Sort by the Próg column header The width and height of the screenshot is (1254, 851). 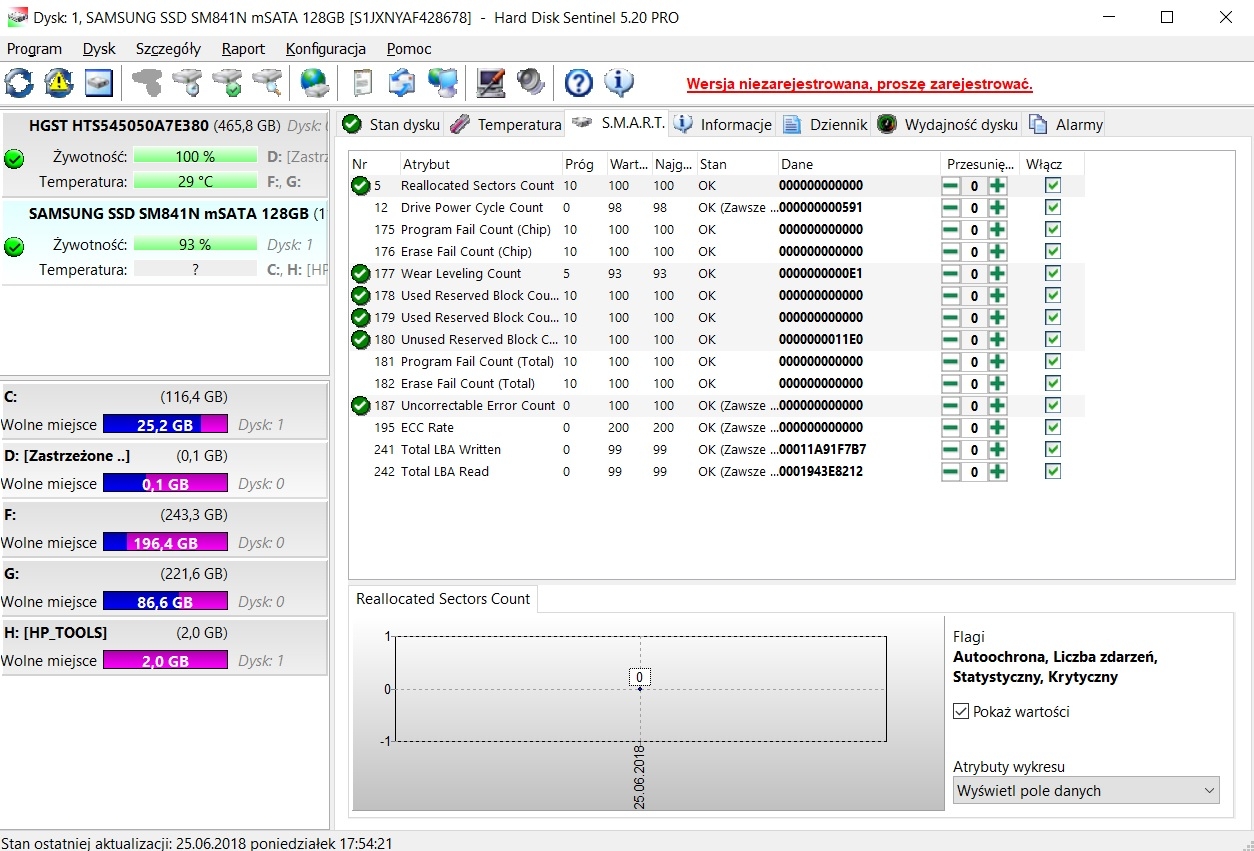coord(584,164)
